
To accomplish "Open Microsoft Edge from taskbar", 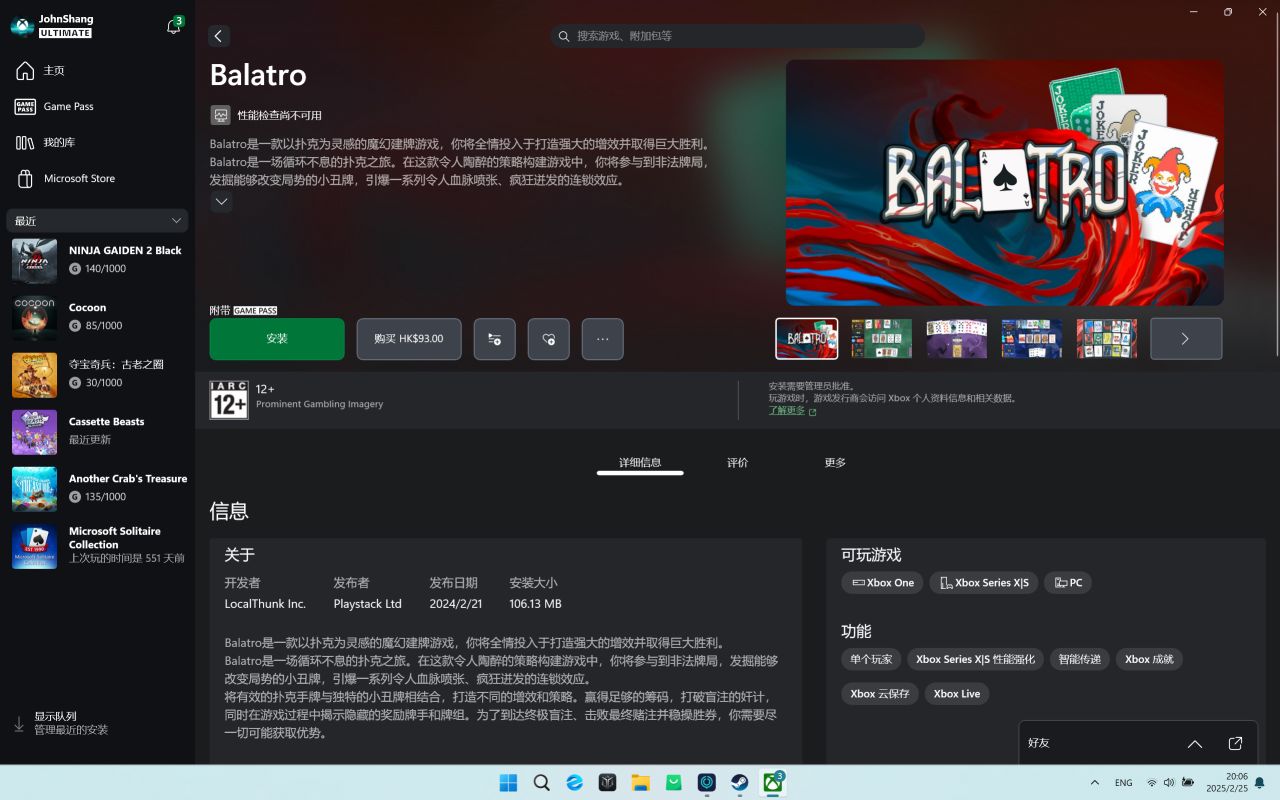I will click(x=574, y=783).
